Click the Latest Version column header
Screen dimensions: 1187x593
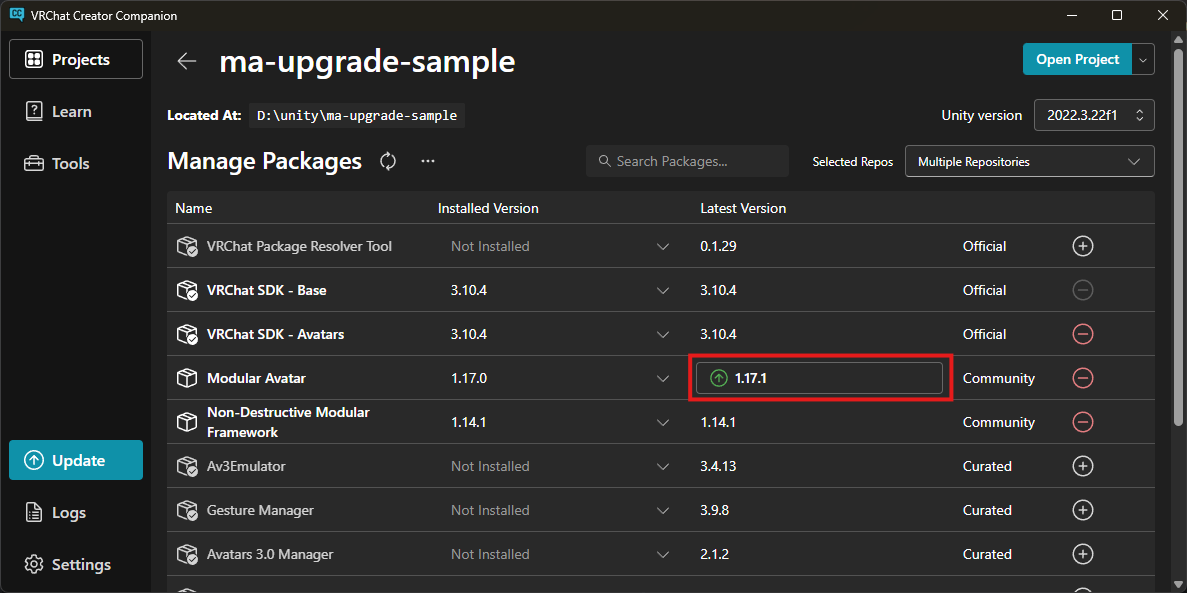coord(743,208)
